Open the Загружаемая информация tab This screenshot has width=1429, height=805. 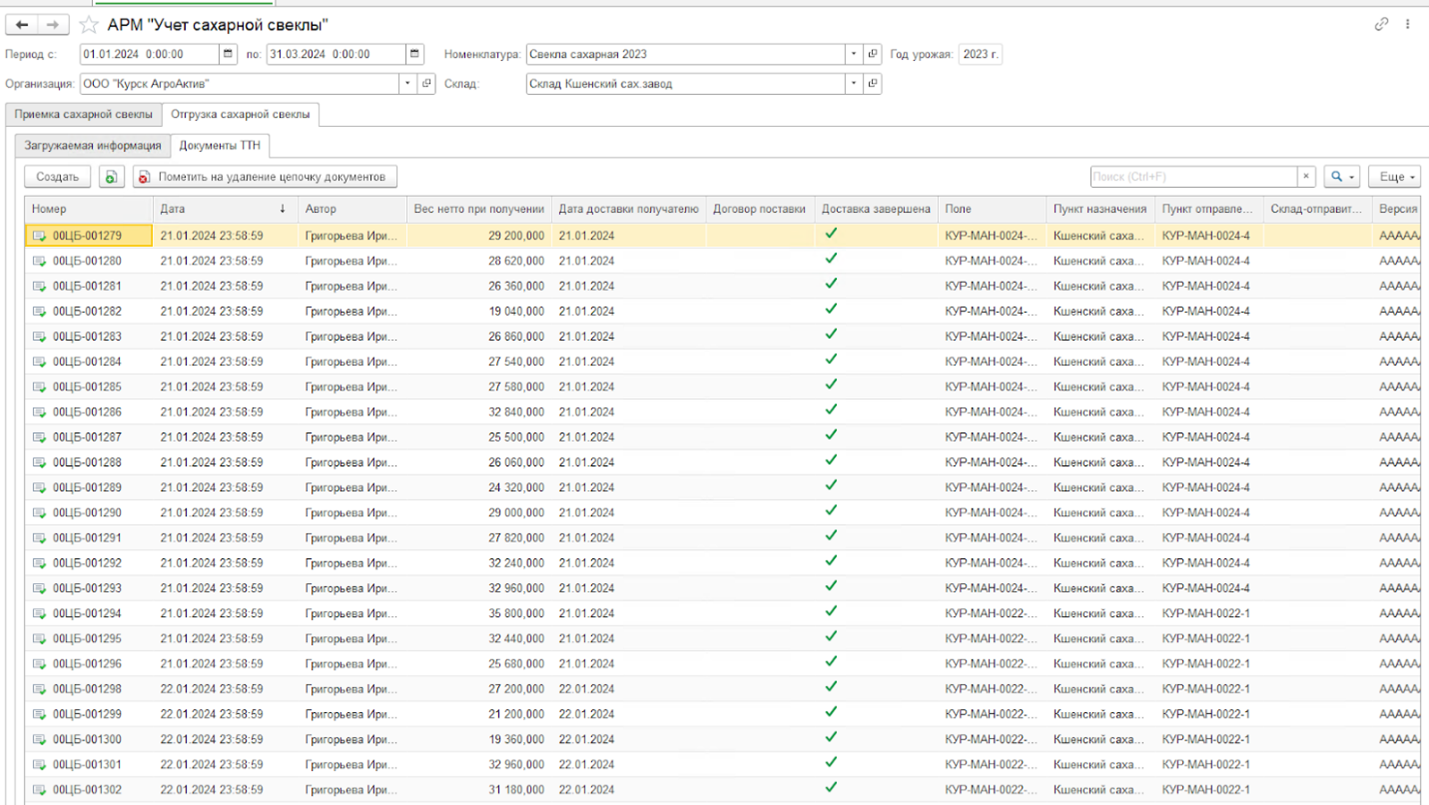[93, 146]
